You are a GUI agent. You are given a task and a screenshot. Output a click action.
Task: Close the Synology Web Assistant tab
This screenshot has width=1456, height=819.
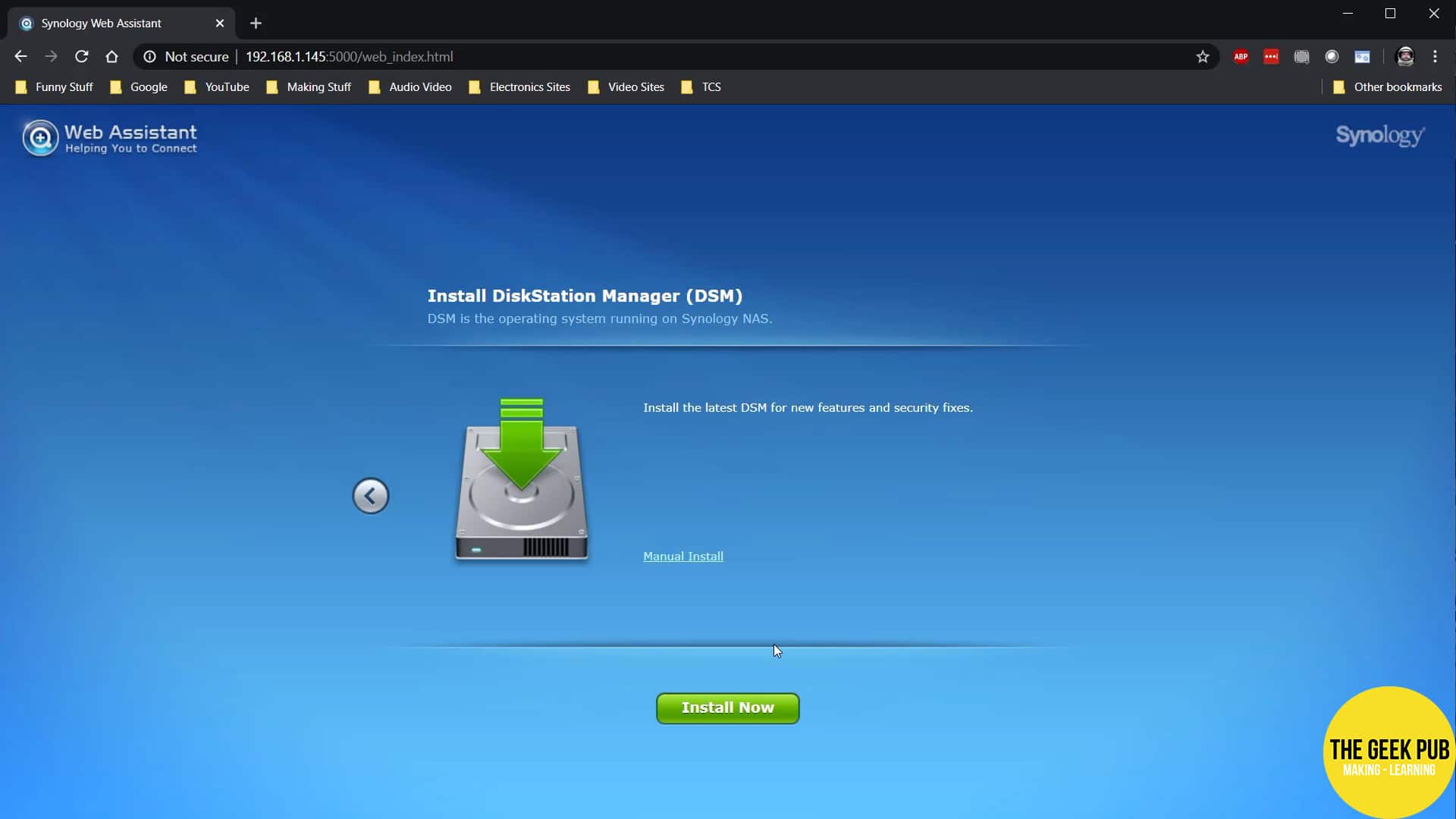(x=220, y=23)
